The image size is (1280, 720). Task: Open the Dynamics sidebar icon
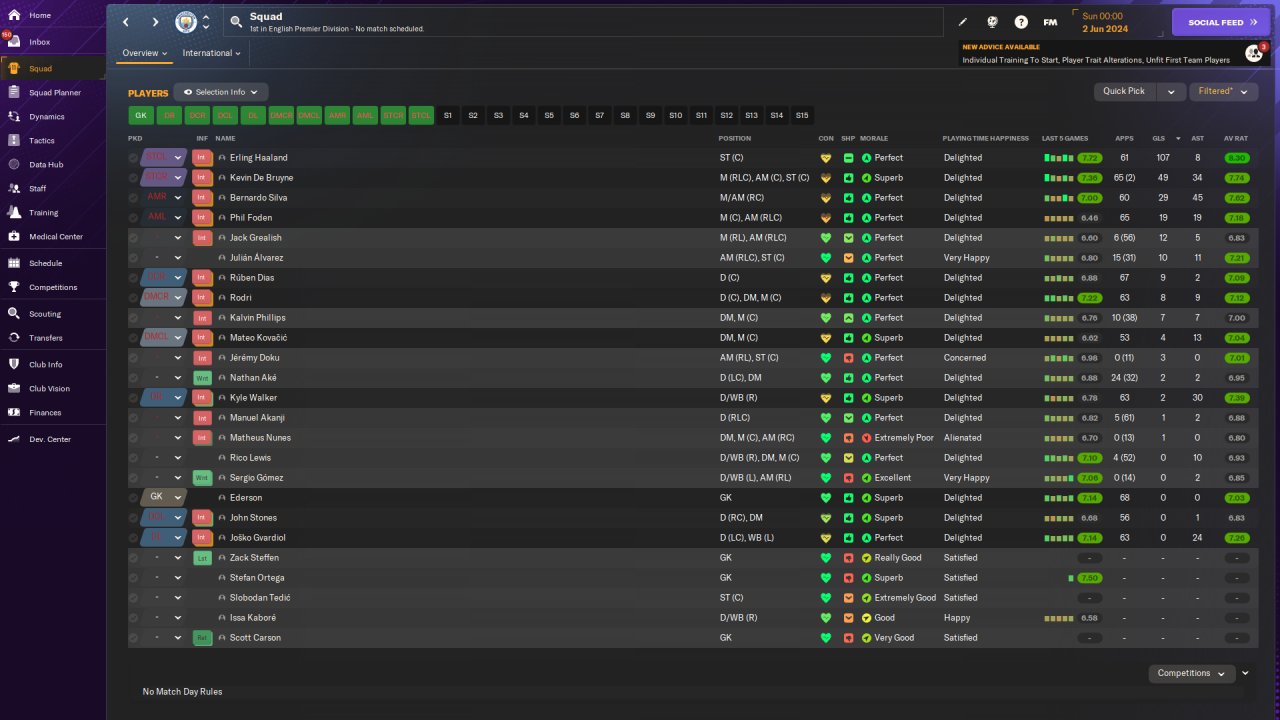[14, 117]
